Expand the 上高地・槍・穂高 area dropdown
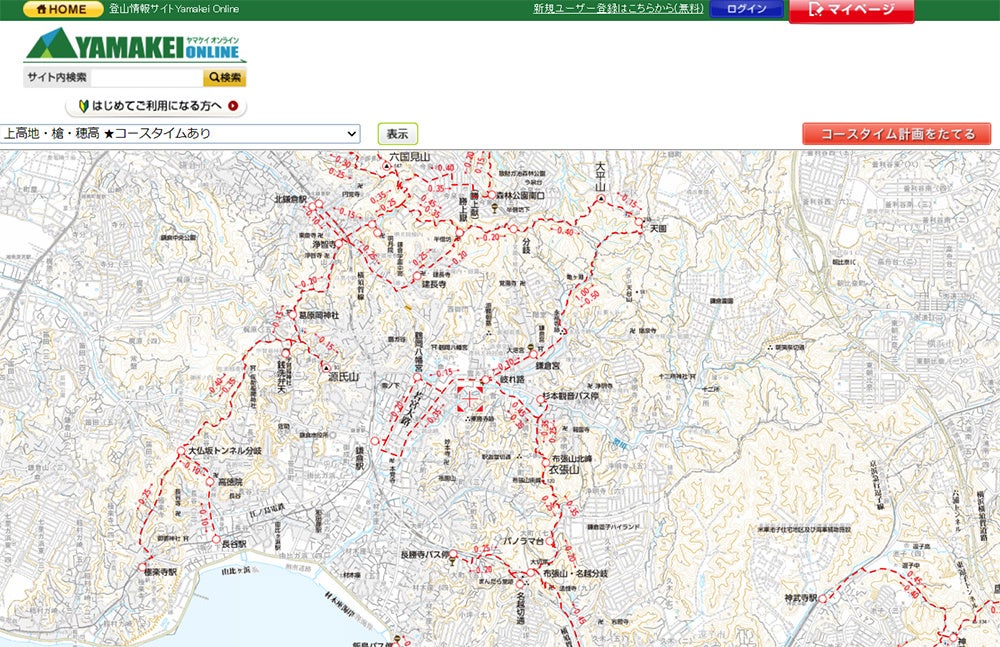The height and width of the screenshot is (647, 1000). [180, 133]
